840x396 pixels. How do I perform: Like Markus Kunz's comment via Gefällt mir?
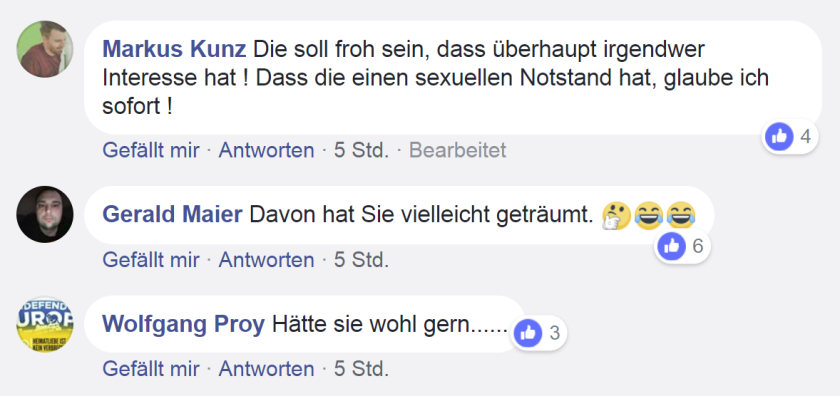(x=151, y=151)
